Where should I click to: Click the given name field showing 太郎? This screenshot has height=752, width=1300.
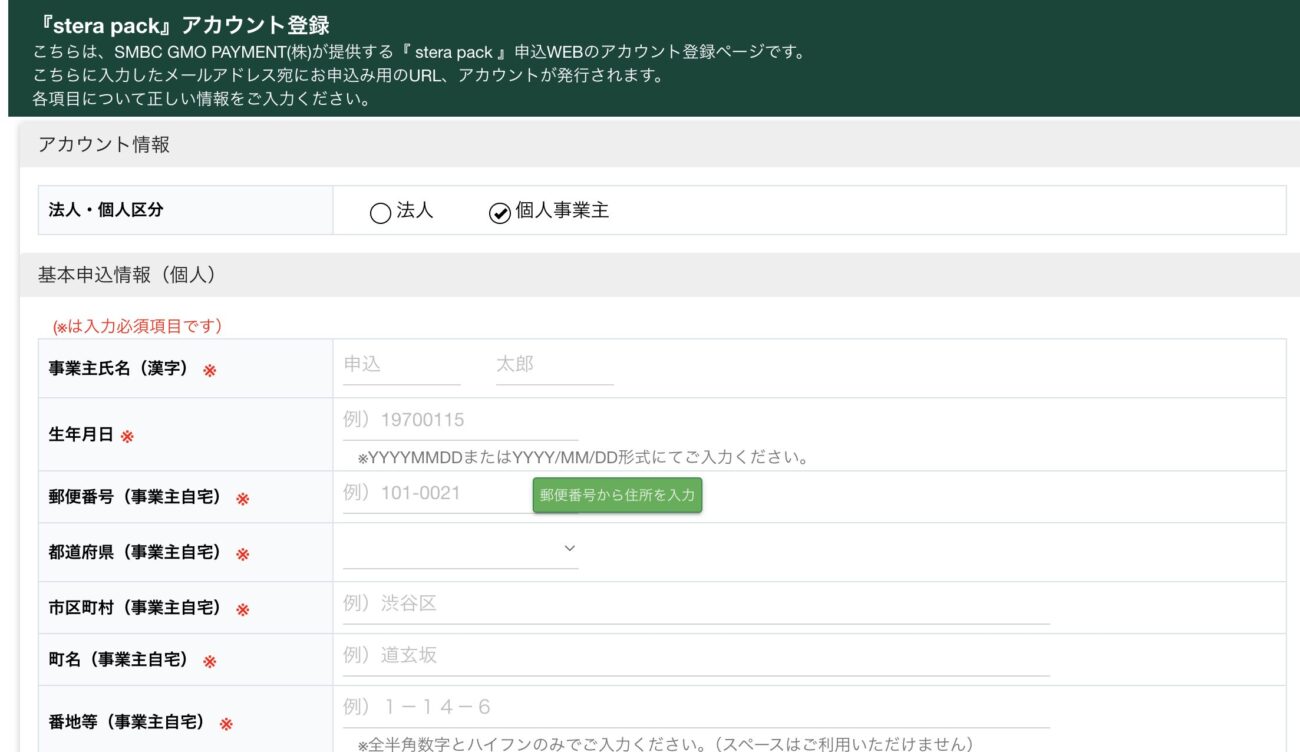[554, 366]
